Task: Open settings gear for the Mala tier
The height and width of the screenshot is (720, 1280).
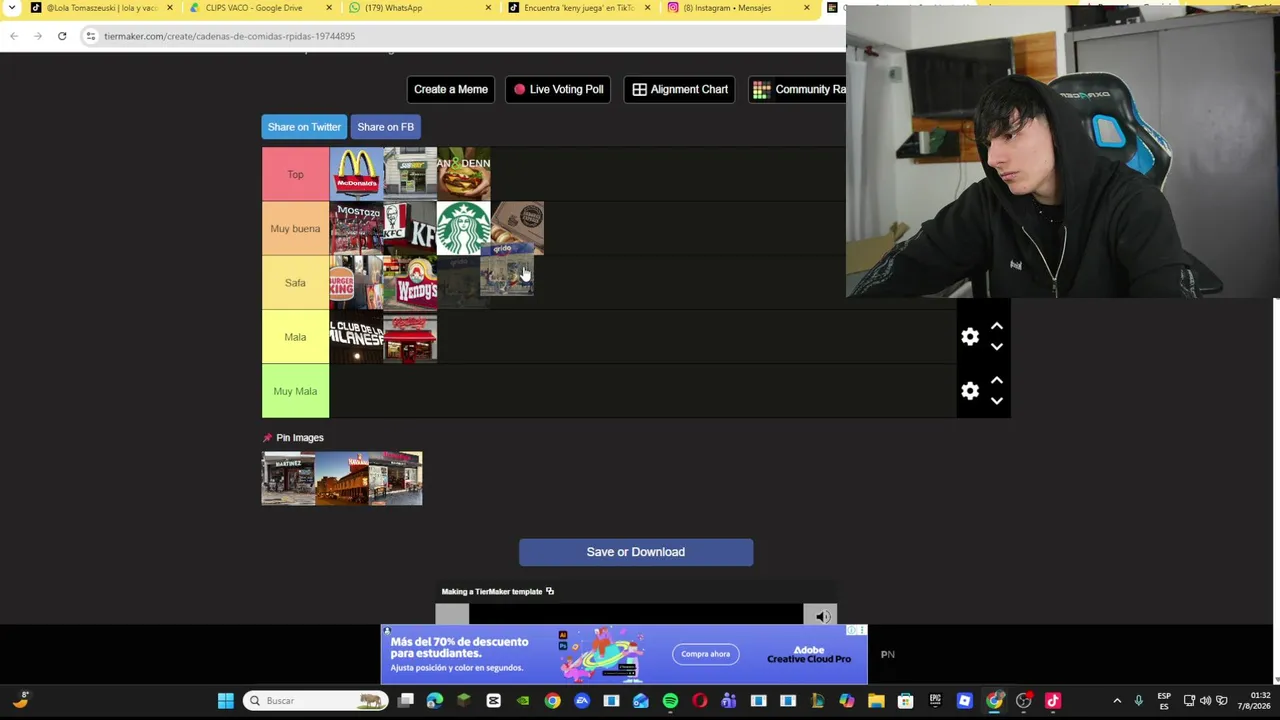Action: (970, 337)
